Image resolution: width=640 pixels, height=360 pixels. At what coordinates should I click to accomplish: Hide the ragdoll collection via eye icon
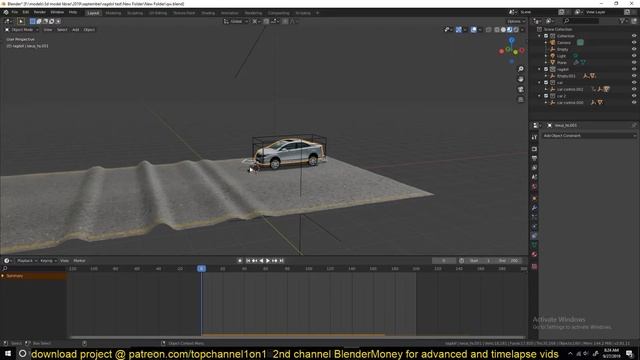(x=634, y=69)
